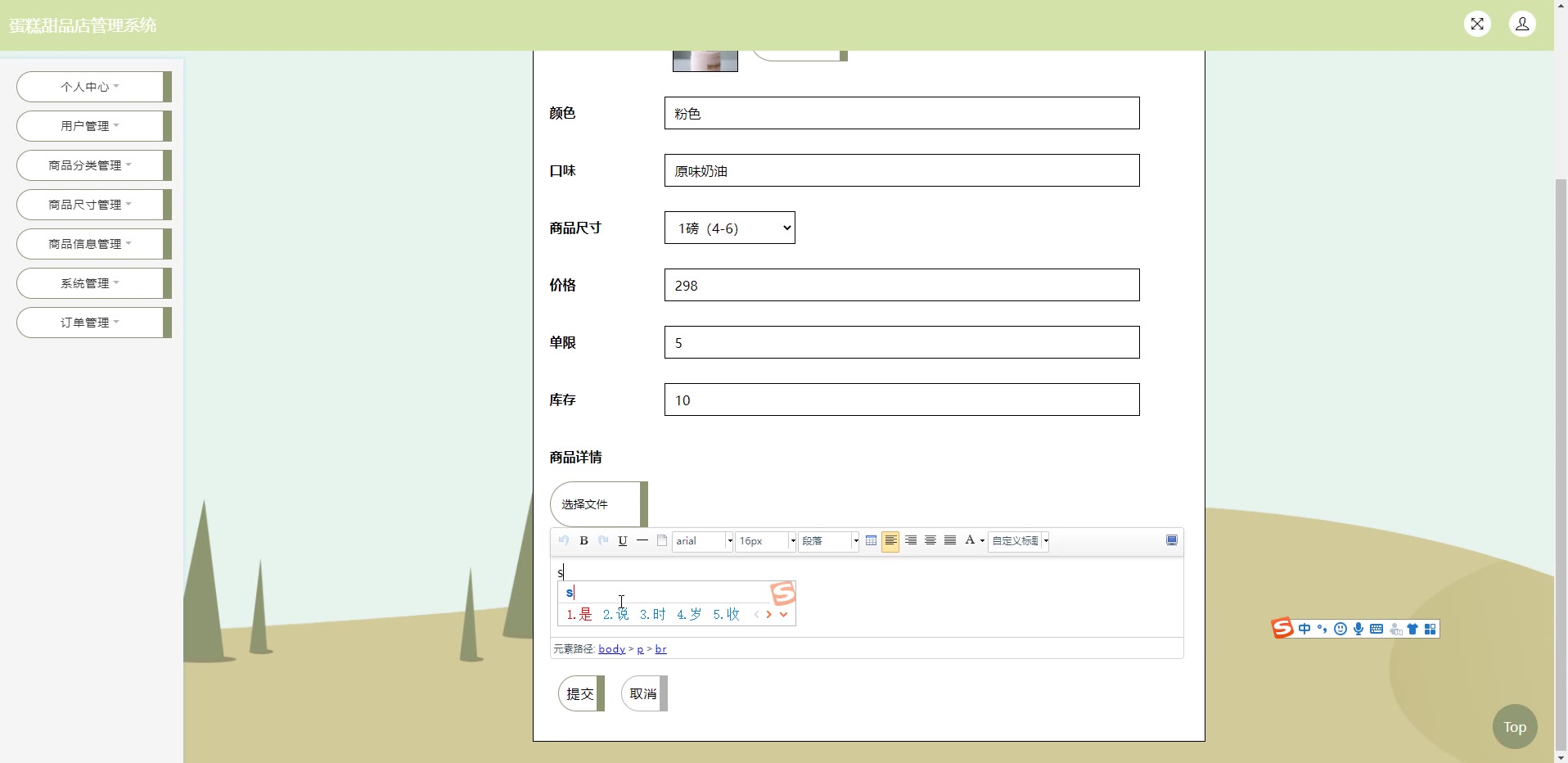
Task: Open the 段落 paragraph format dropdown
Action: (x=828, y=541)
